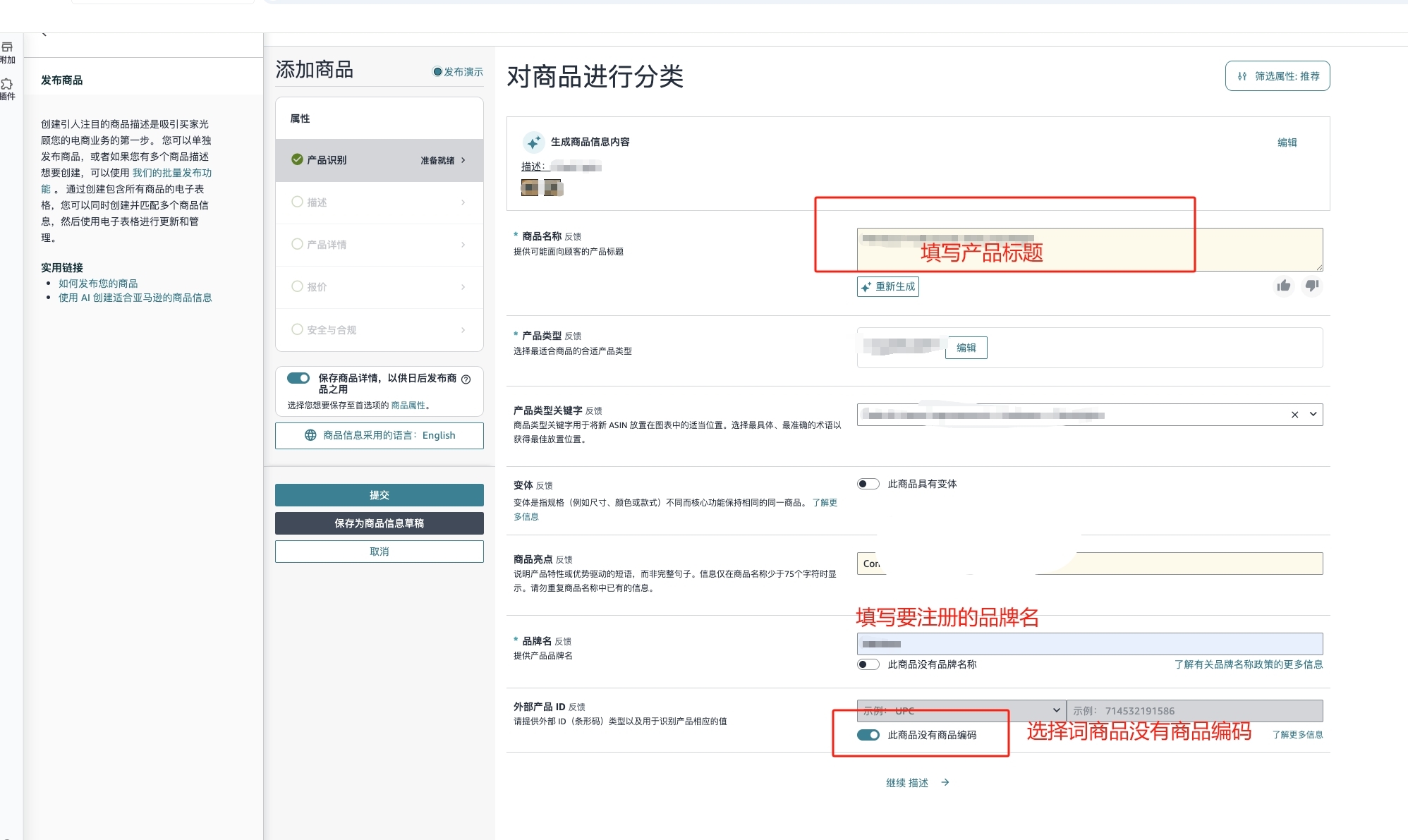Click the arrow next to 继续 描述

tap(945, 782)
